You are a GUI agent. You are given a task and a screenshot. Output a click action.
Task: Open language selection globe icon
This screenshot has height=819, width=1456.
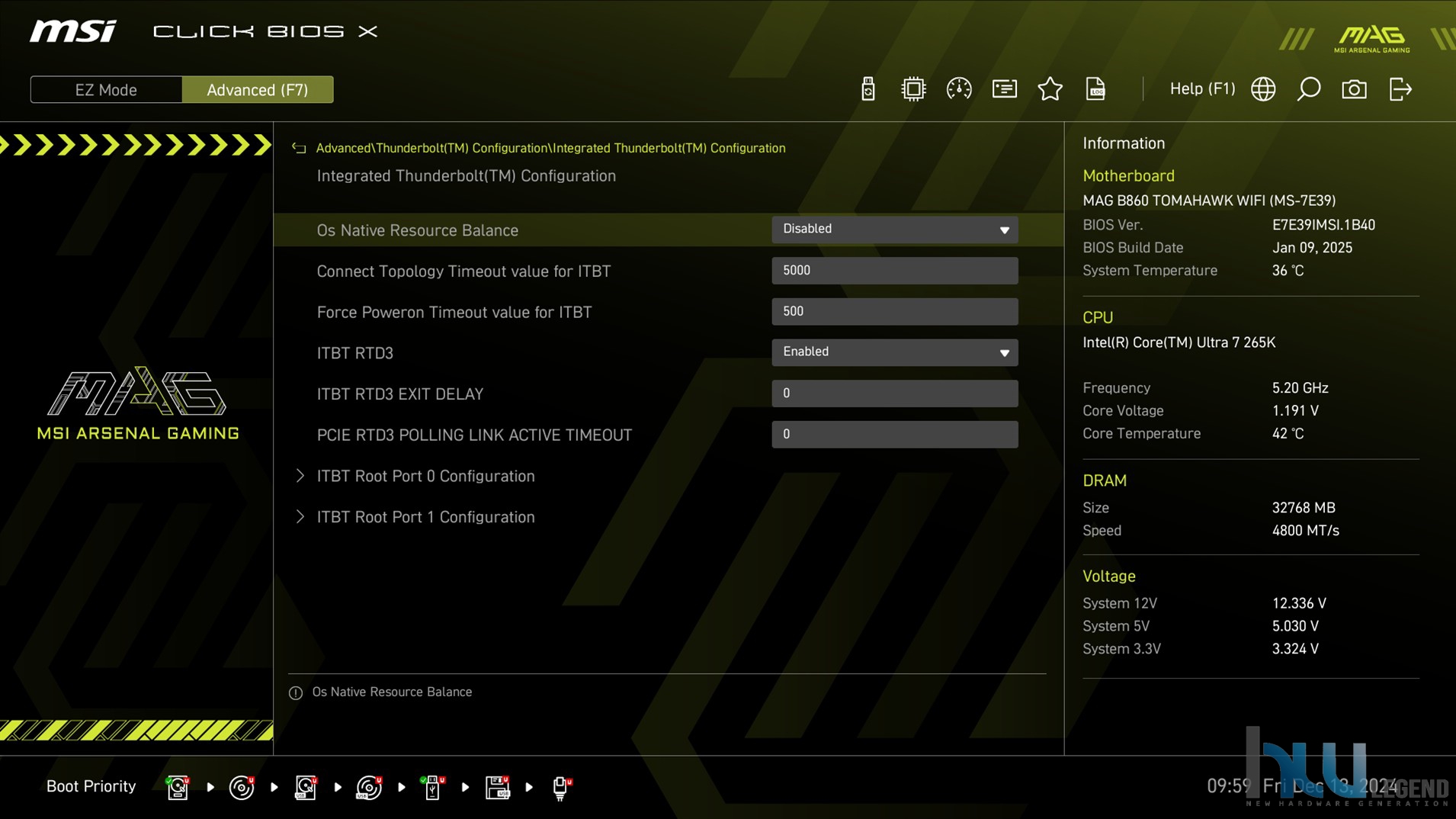[1263, 89]
